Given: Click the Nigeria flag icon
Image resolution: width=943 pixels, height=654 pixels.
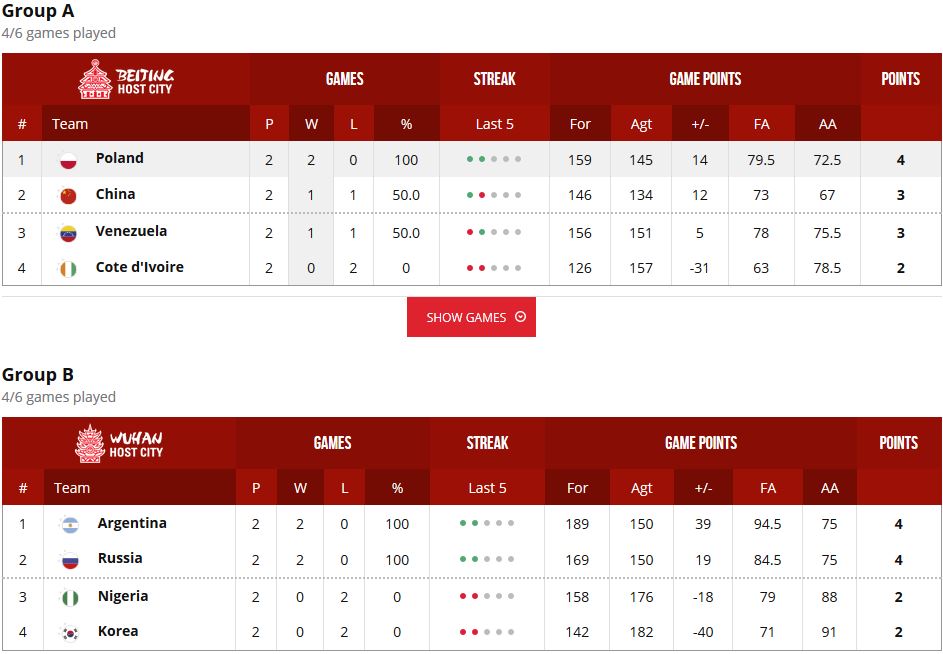Looking at the screenshot, I should [x=70, y=597].
